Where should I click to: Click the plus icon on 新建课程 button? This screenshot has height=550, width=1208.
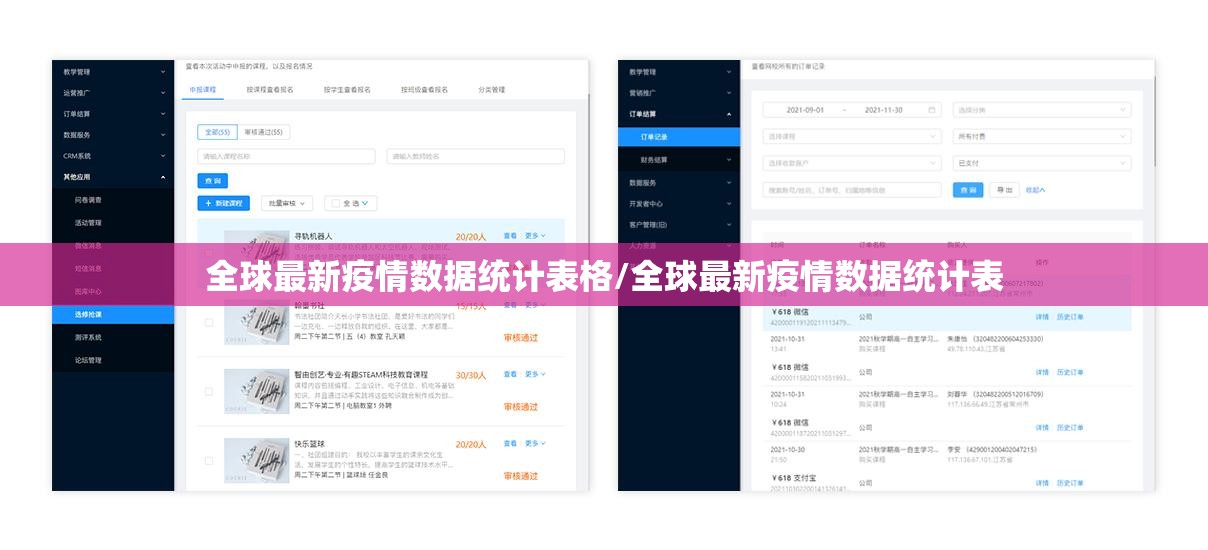[206, 203]
